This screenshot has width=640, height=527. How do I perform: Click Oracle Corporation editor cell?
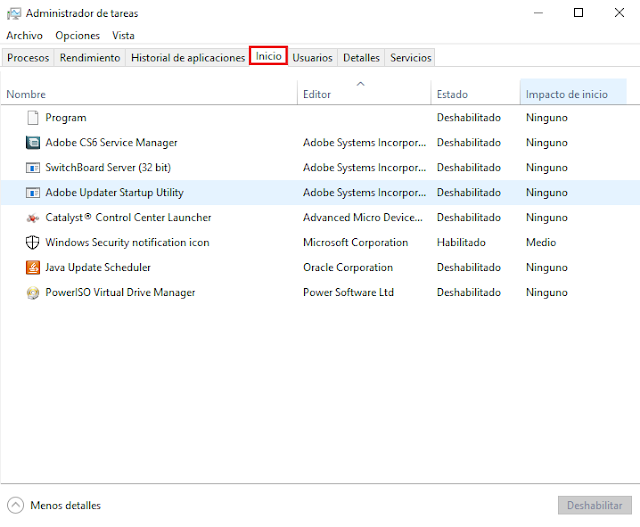tap(348, 267)
